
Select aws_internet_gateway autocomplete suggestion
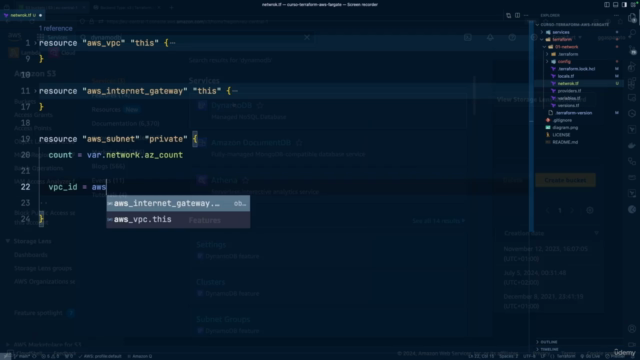178,203
